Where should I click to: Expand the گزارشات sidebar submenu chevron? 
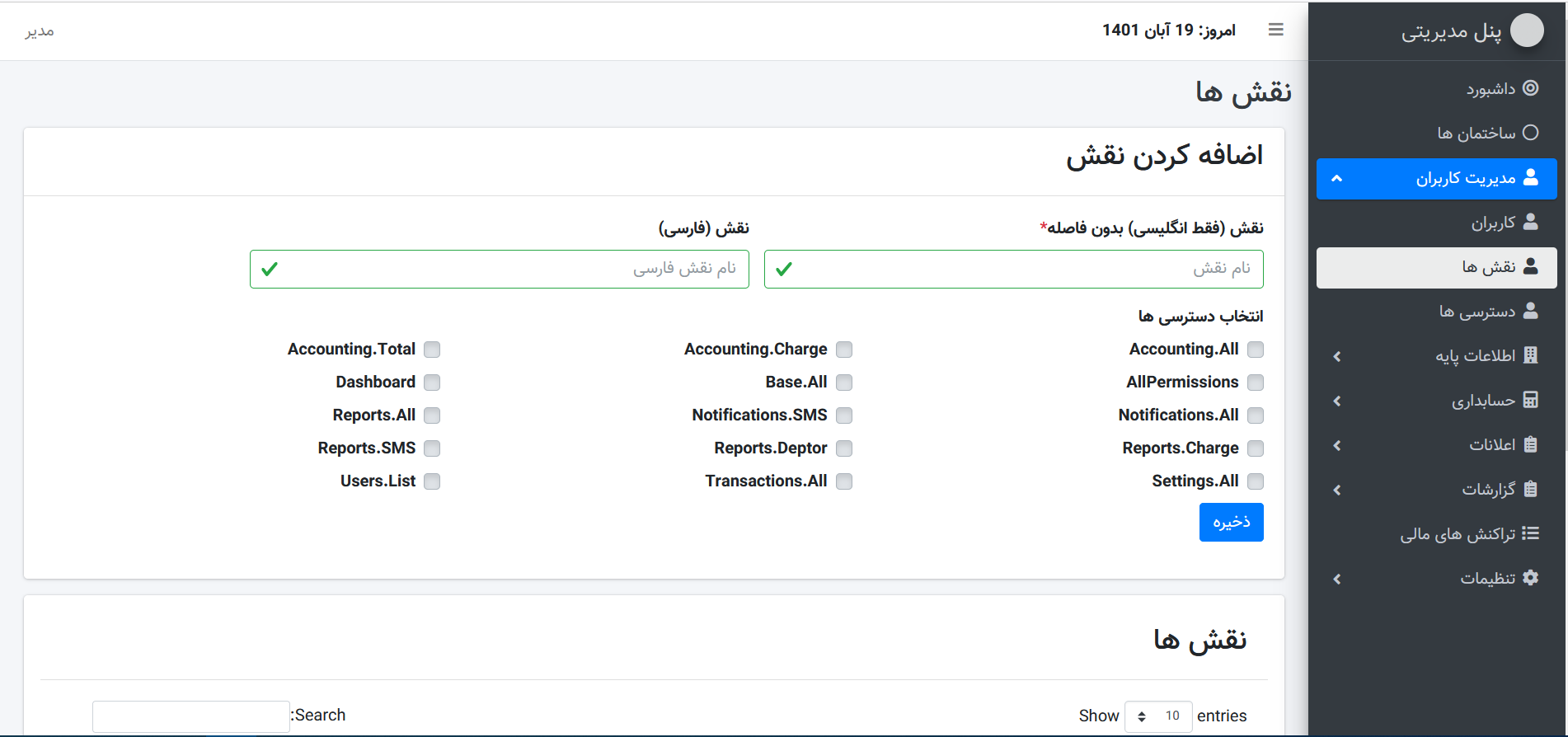click(x=1336, y=490)
